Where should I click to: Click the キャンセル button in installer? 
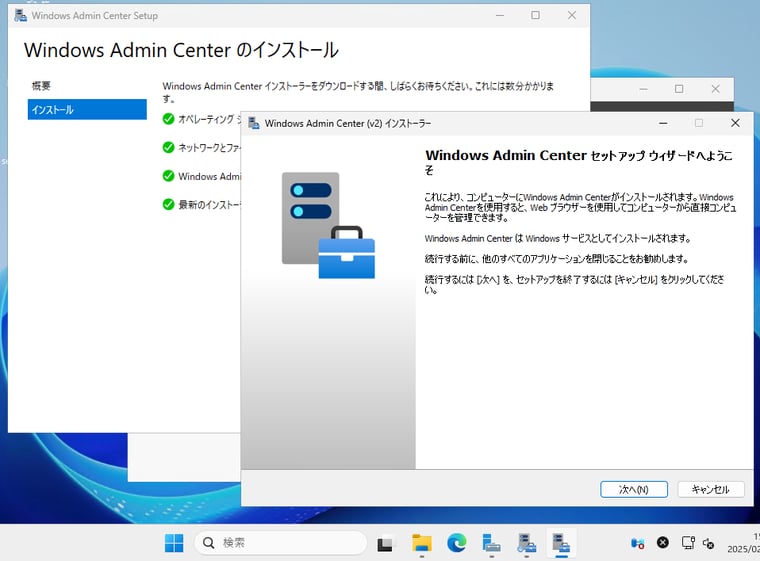coord(710,489)
